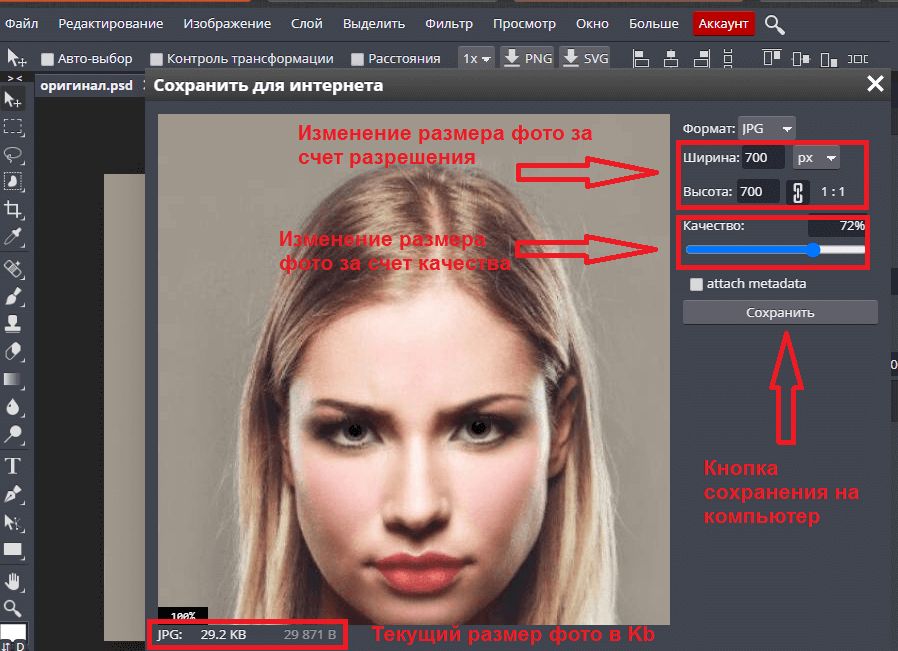Click the 100% zoom label on preview
The height and width of the screenshot is (651, 898).
tap(183, 616)
